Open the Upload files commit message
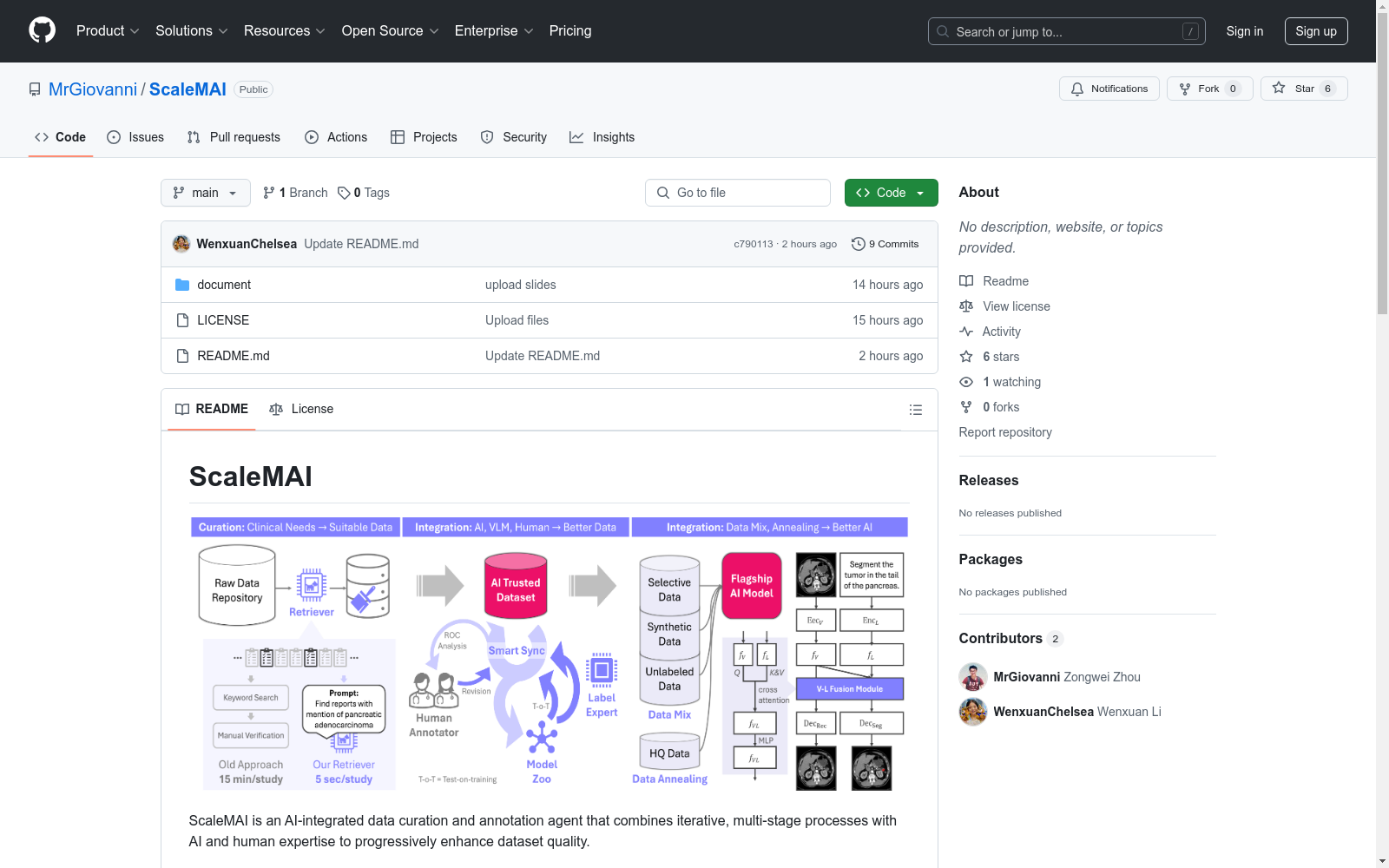Screen dimensions: 1389x868 [x=517, y=320]
